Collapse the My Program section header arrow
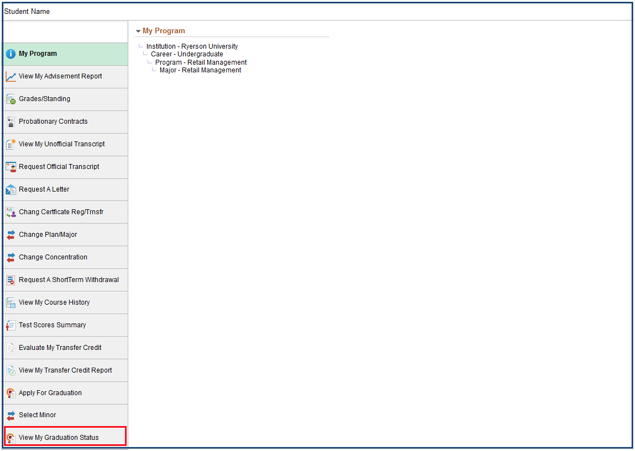The image size is (635, 451). (x=139, y=32)
